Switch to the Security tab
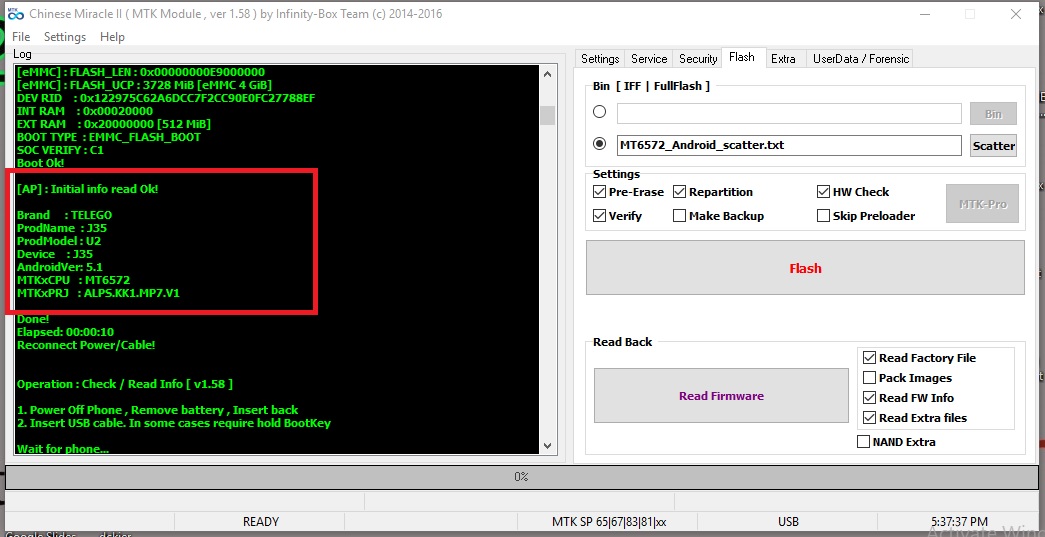Image resolution: width=1045 pixels, height=537 pixels. (x=698, y=59)
